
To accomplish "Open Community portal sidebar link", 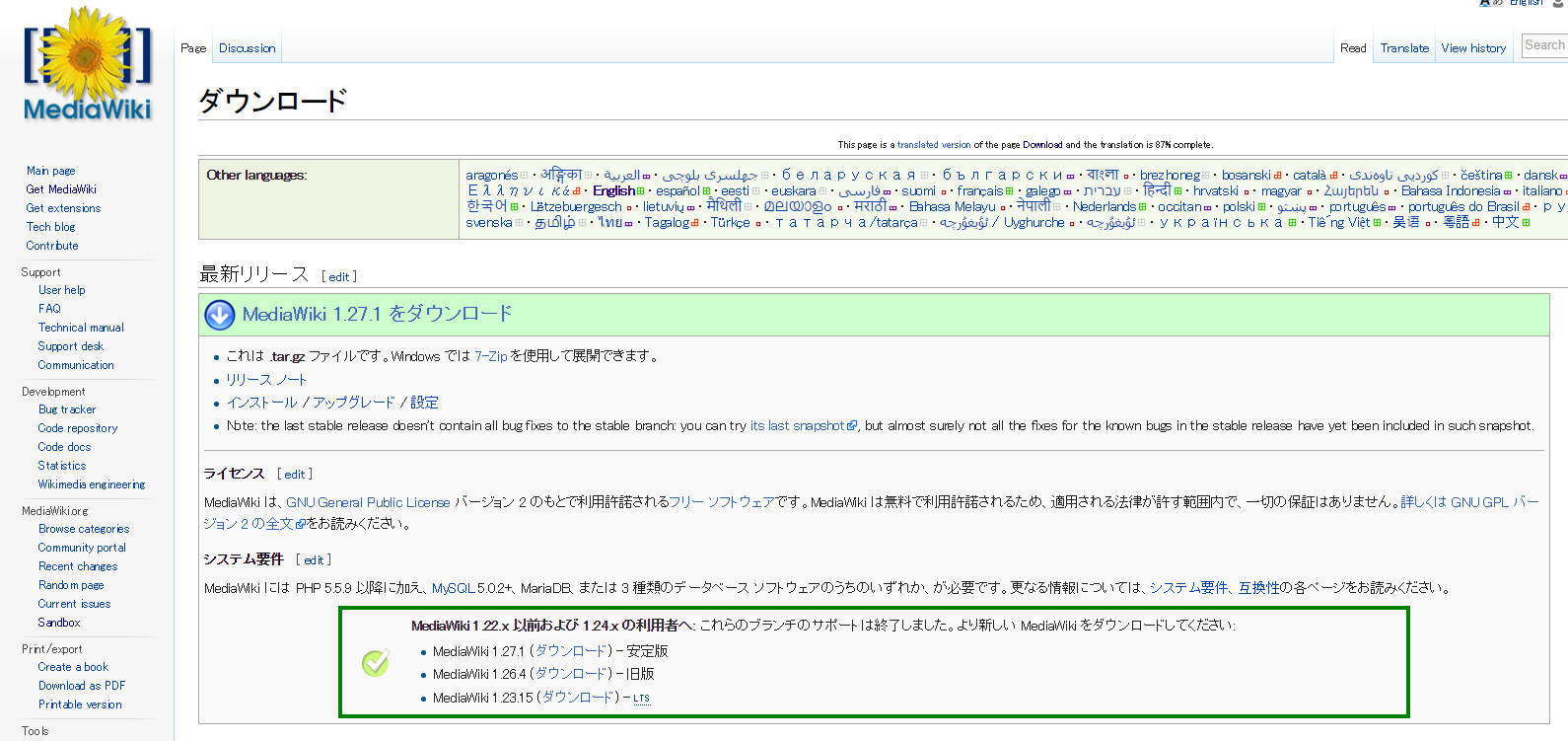I will tap(82, 548).
